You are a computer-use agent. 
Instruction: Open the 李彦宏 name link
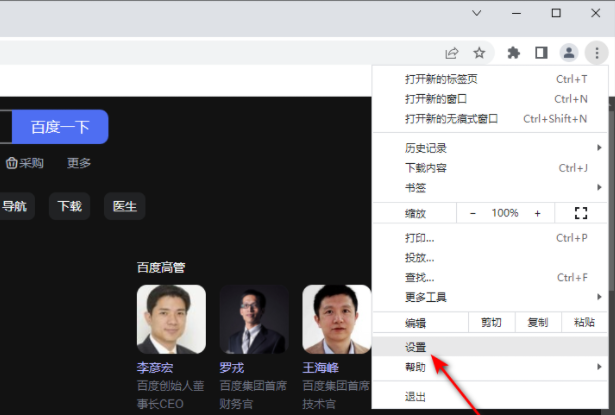point(155,368)
